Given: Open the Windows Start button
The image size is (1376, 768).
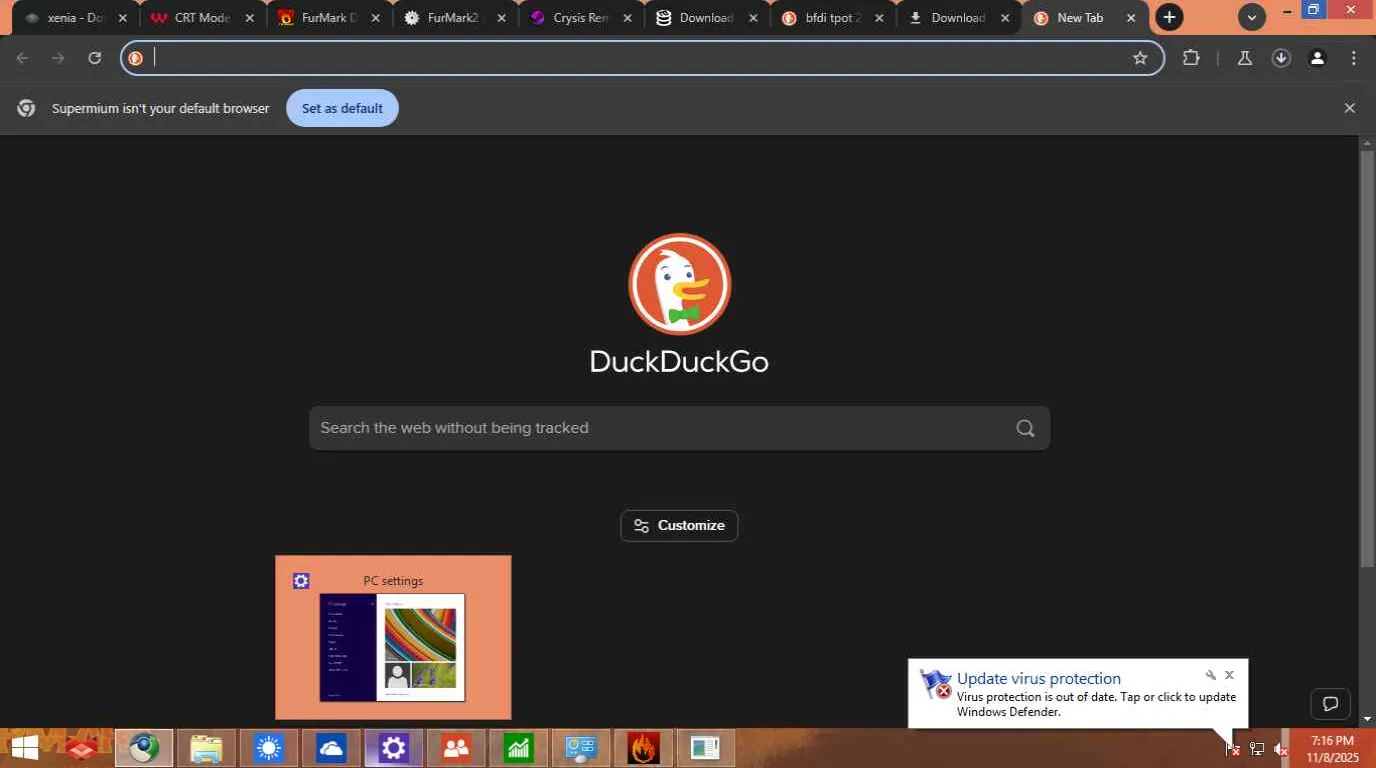Looking at the screenshot, I should (x=24, y=748).
